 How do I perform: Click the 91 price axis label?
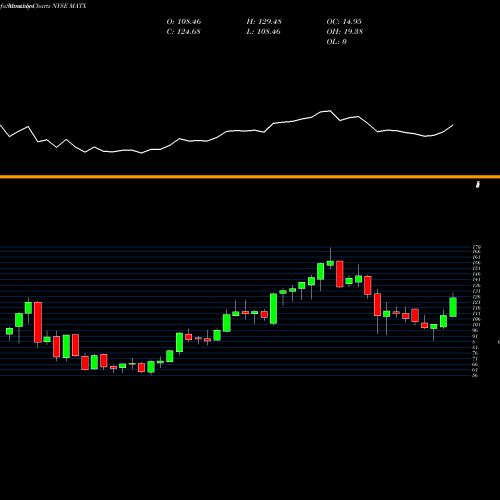(x=475, y=336)
